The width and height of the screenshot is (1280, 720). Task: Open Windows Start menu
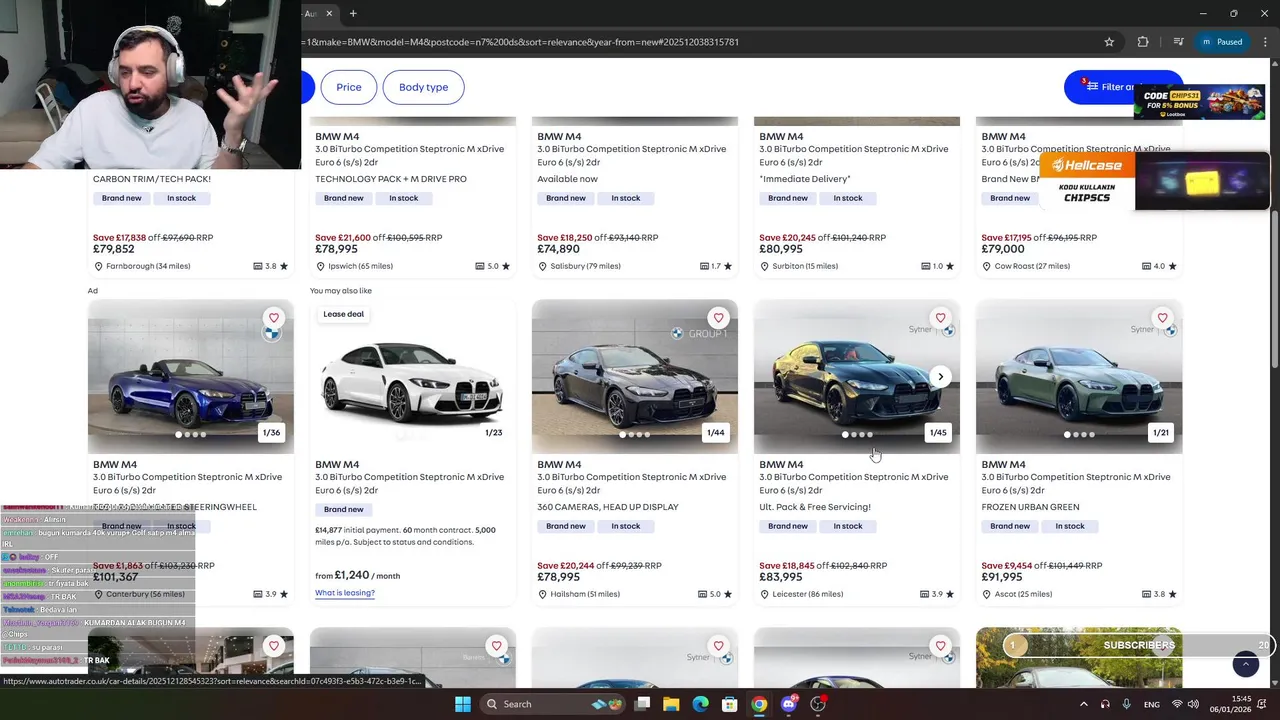coord(462,704)
